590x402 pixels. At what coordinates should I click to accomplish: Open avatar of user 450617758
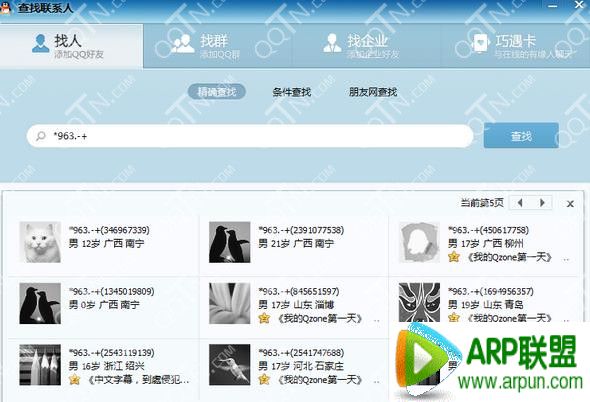(x=419, y=242)
